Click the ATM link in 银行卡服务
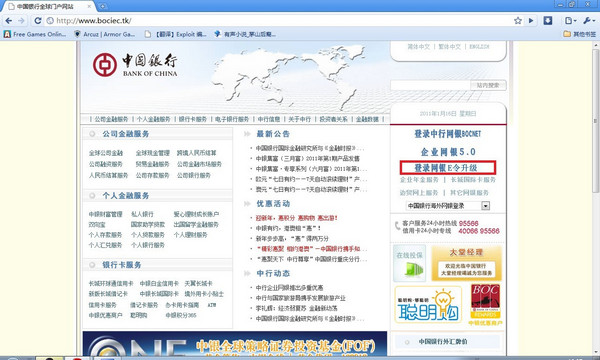 point(212,305)
